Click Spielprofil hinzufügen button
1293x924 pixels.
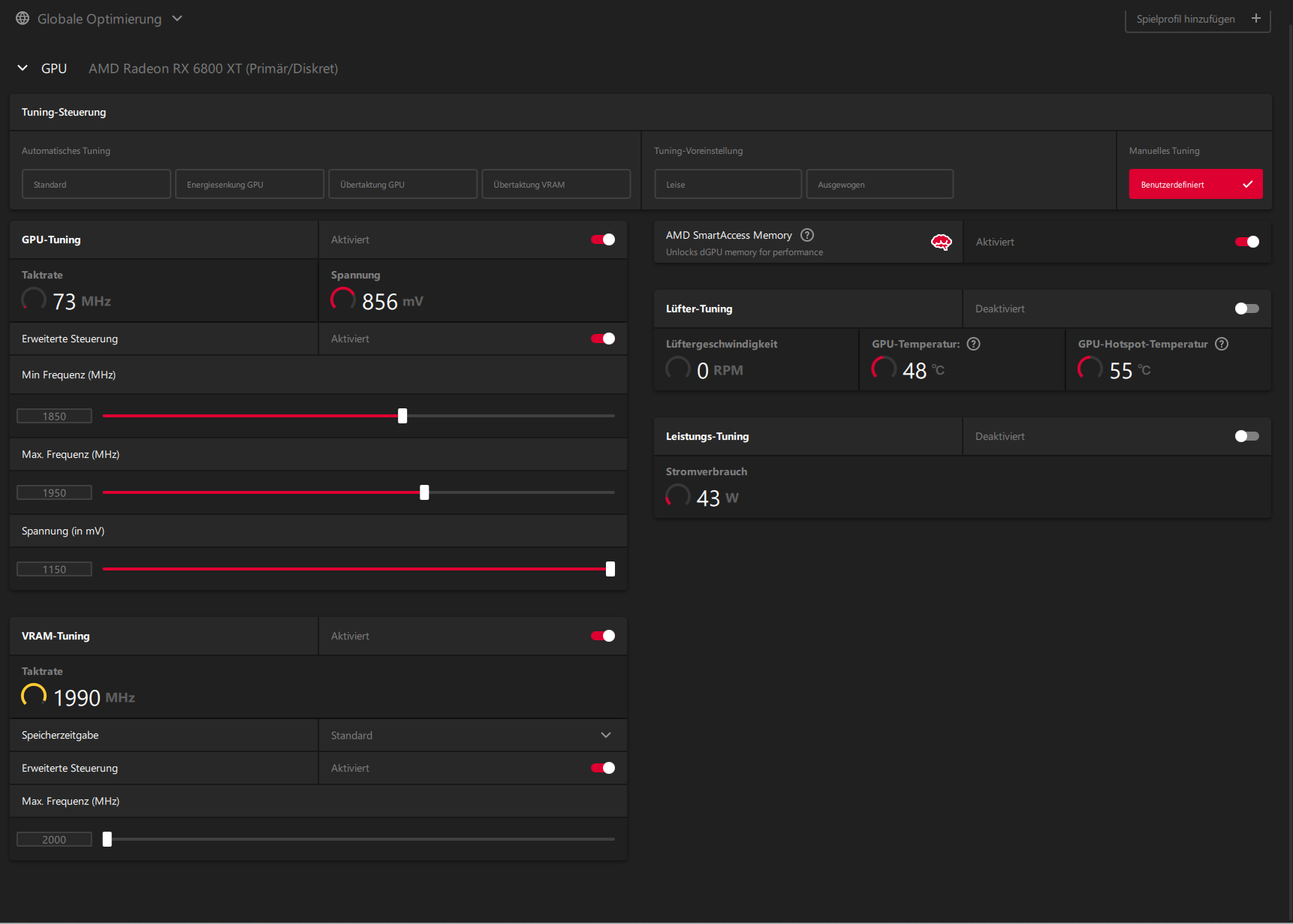point(1198,19)
